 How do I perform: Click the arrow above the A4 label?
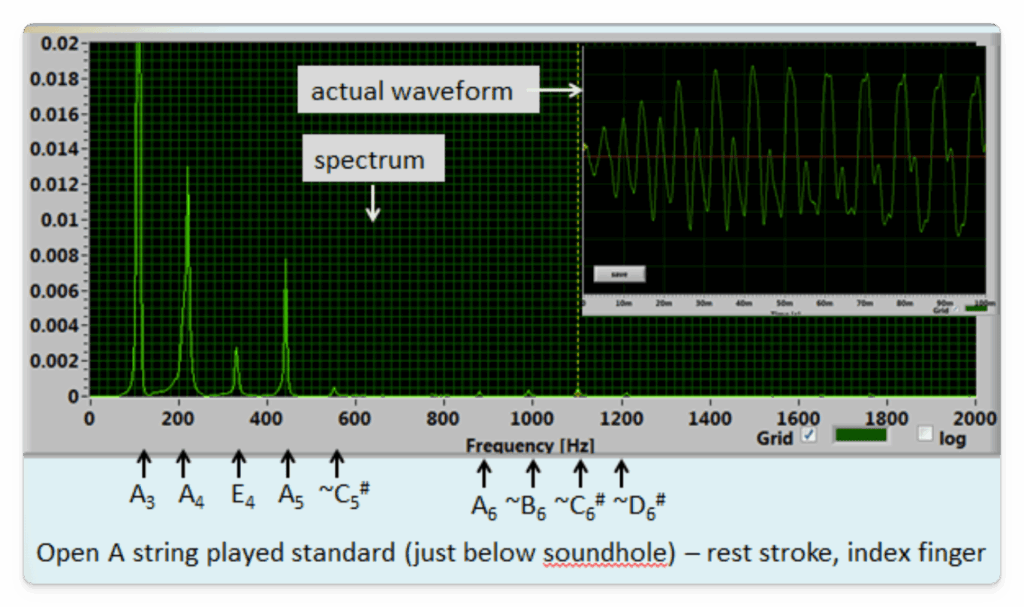point(183,463)
